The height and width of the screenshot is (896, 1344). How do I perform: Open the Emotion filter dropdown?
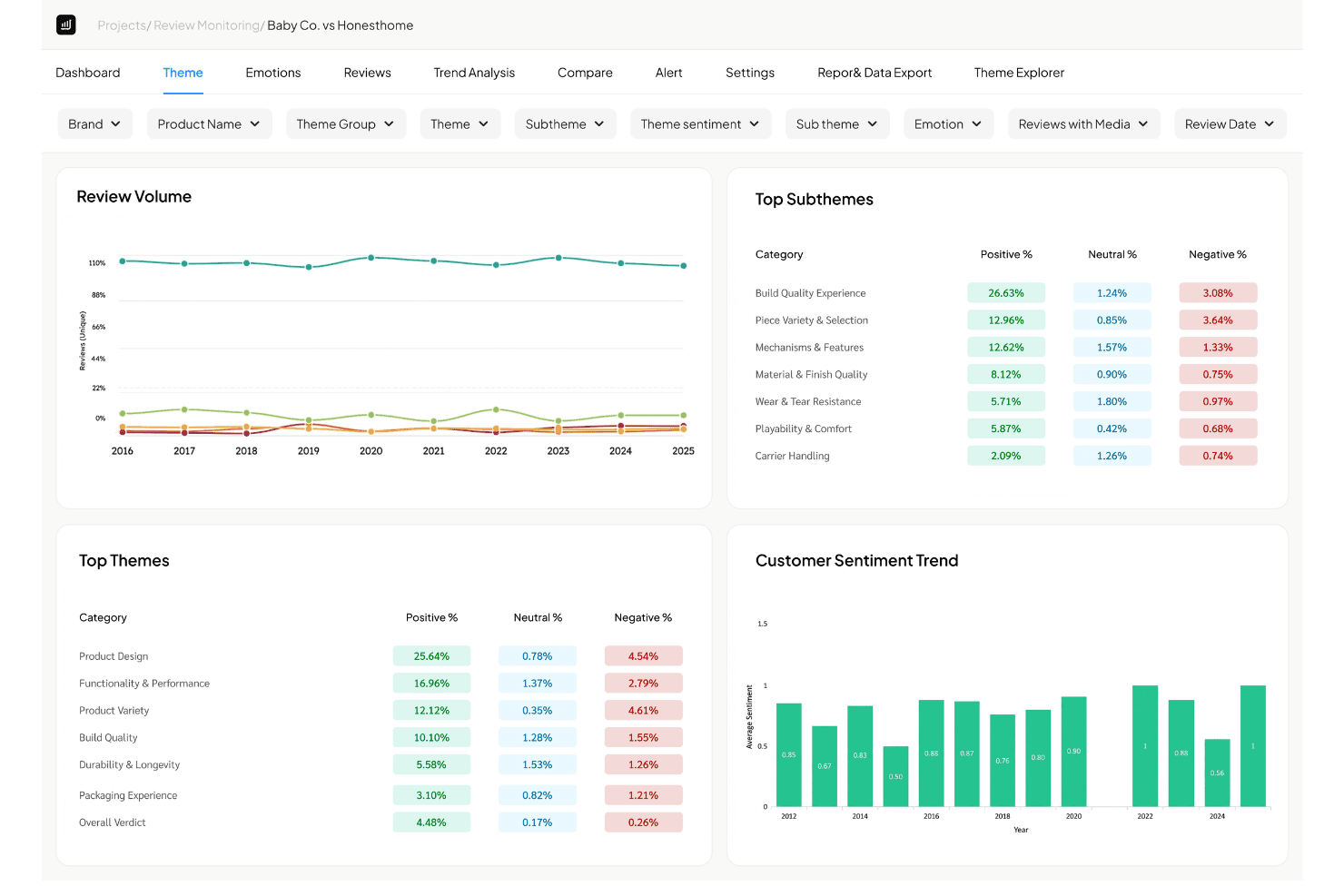pos(948,124)
